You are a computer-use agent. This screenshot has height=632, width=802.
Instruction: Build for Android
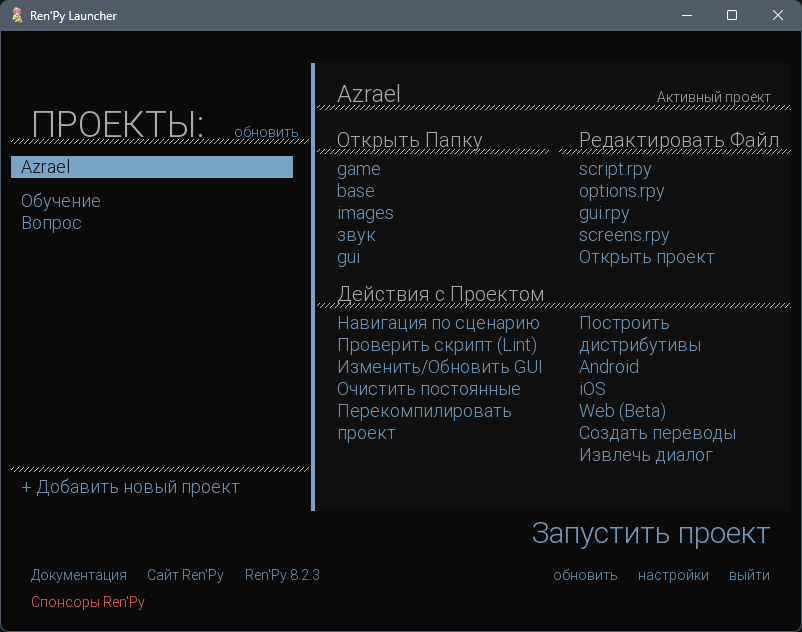click(608, 367)
